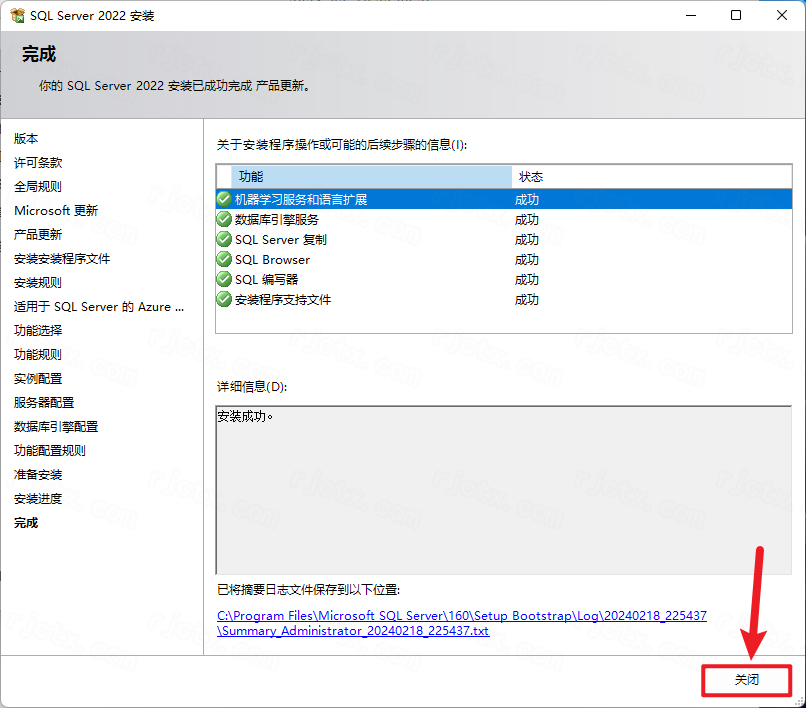The width and height of the screenshot is (806, 708).
Task: Click 成功 status of SQL Server 复制 row
Action: (x=527, y=240)
